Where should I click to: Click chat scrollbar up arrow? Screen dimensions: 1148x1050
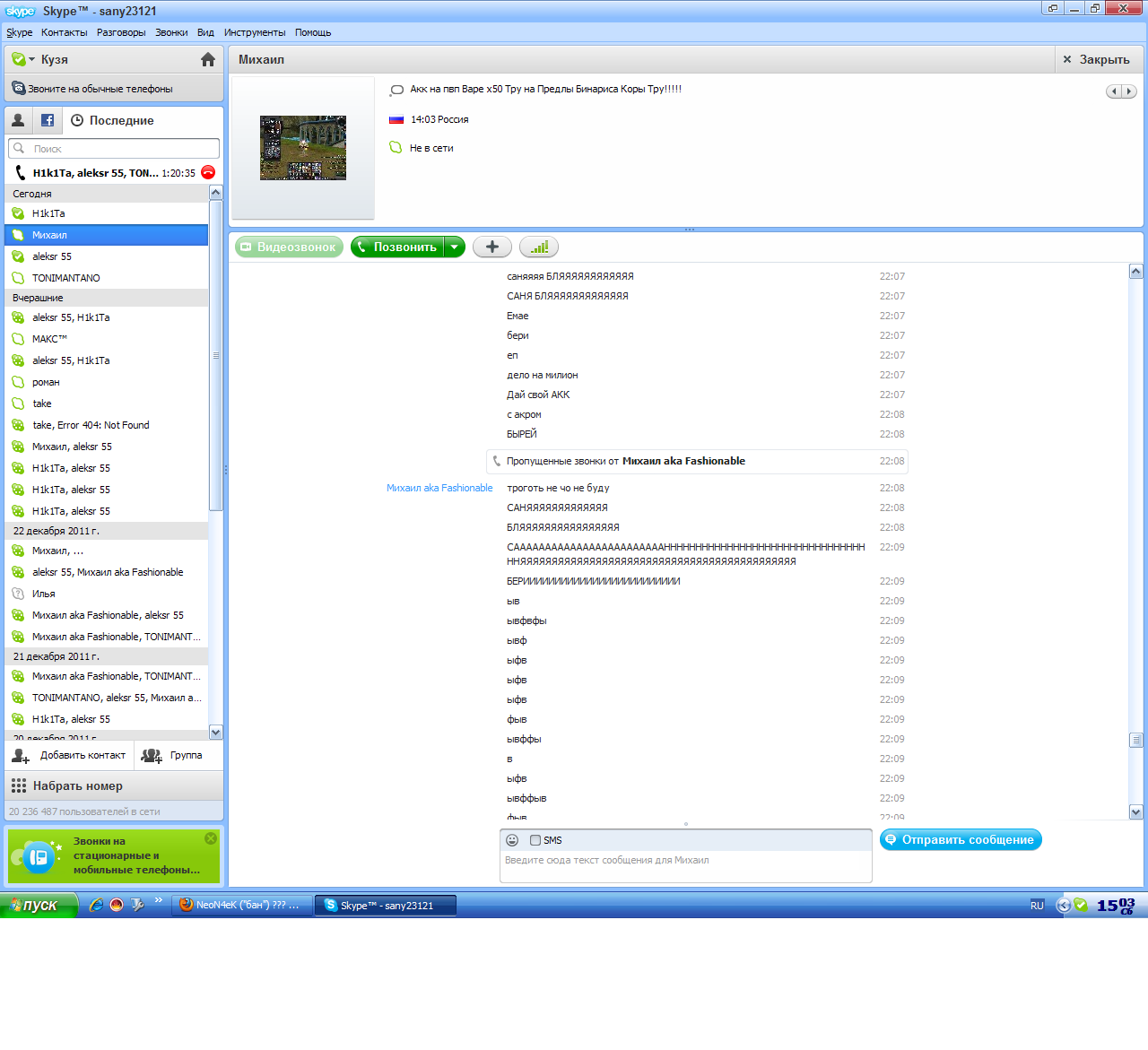[x=1136, y=271]
